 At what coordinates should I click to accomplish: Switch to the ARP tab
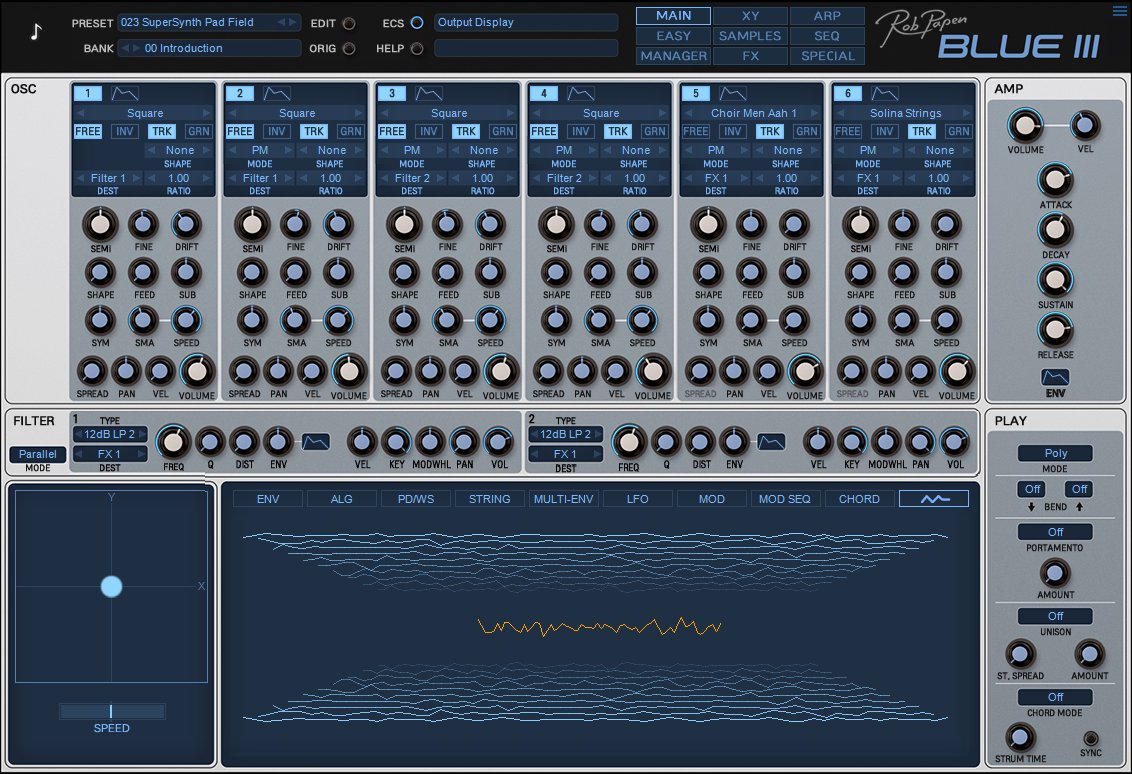pyautogui.click(x=827, y=15)
